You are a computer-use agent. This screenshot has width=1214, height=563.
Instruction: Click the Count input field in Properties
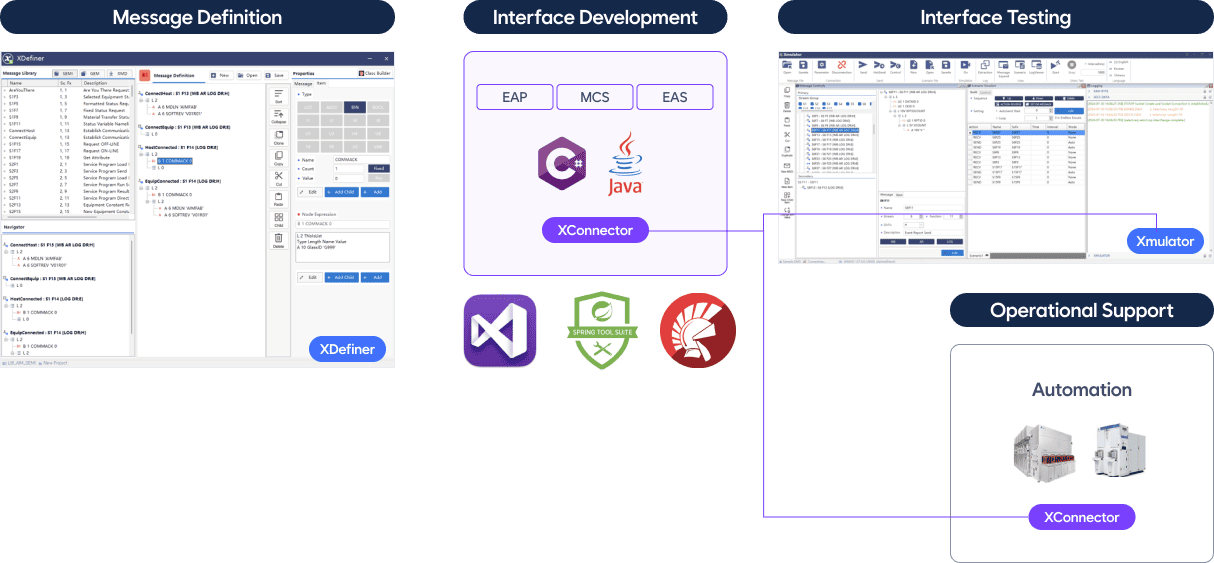click(349, 169)
